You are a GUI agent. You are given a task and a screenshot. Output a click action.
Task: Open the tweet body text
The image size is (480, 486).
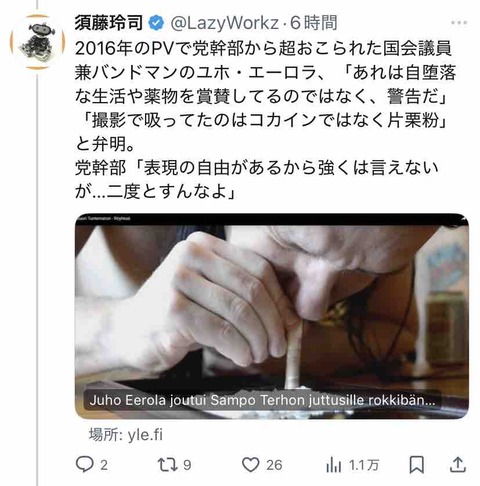(265, 120)
